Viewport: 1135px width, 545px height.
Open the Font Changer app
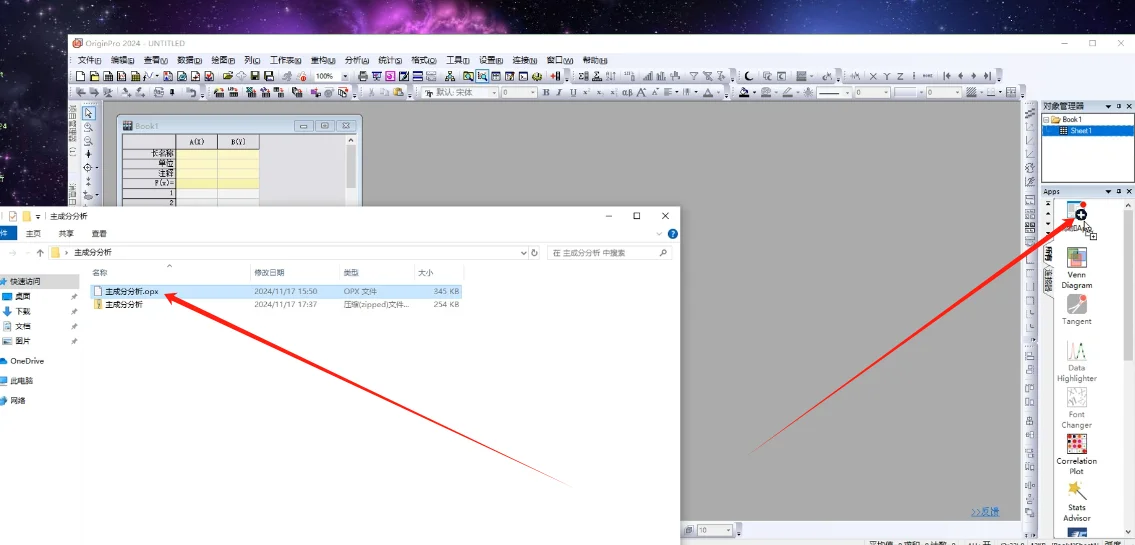1076,408
